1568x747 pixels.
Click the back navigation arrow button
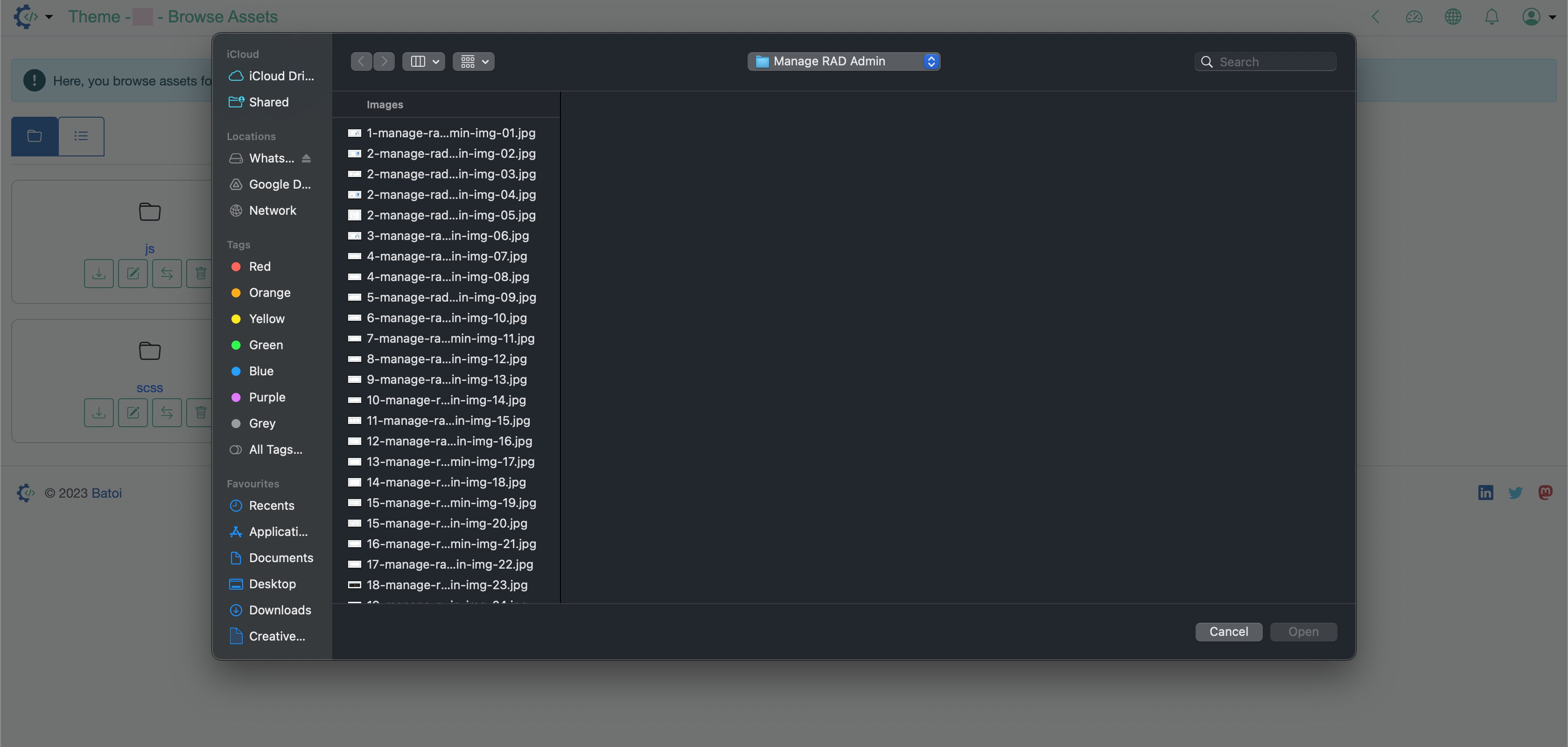(x=360, y=61)
